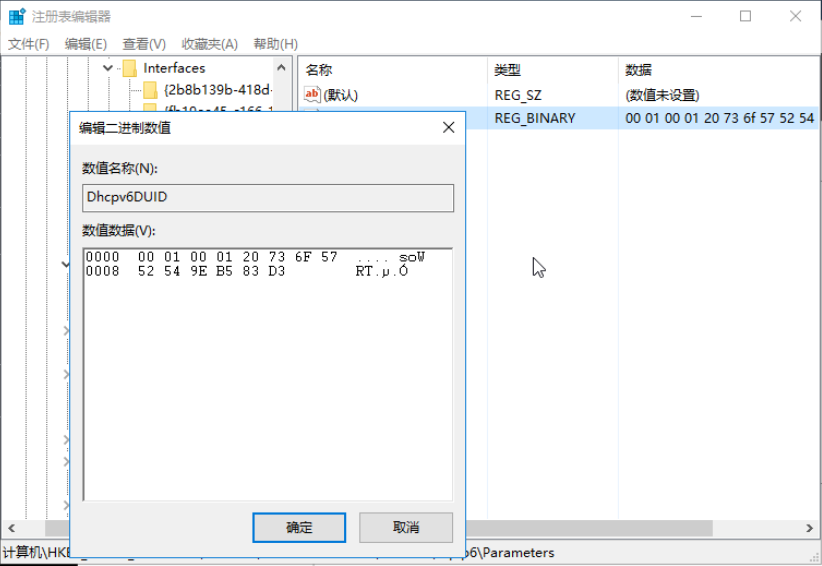
Task: Open the 帮助(H) menu
Action: click(x=275, y=44)
